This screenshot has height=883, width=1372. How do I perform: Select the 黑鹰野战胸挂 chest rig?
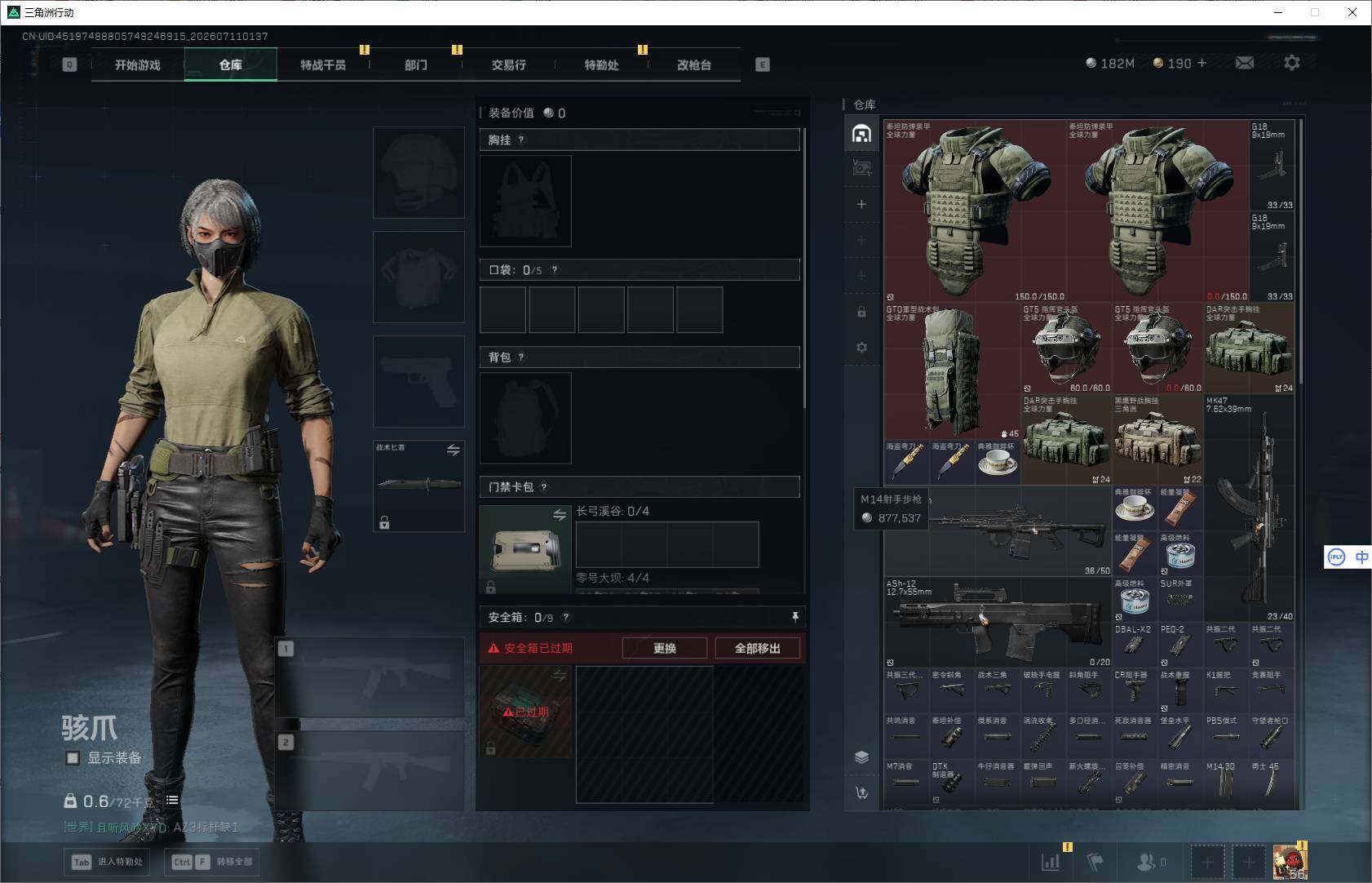pos(1157,440)
